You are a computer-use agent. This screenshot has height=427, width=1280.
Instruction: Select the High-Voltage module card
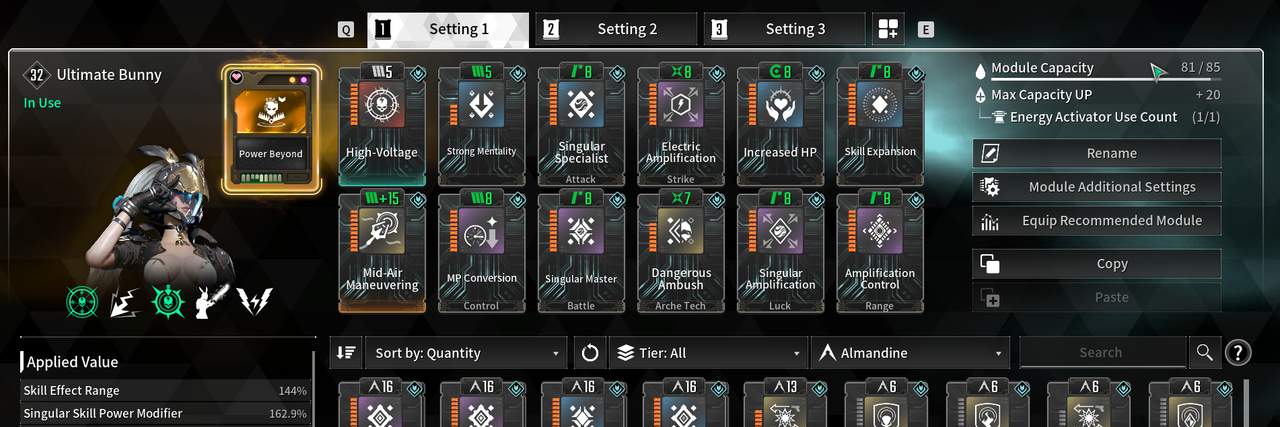(382, 125)
